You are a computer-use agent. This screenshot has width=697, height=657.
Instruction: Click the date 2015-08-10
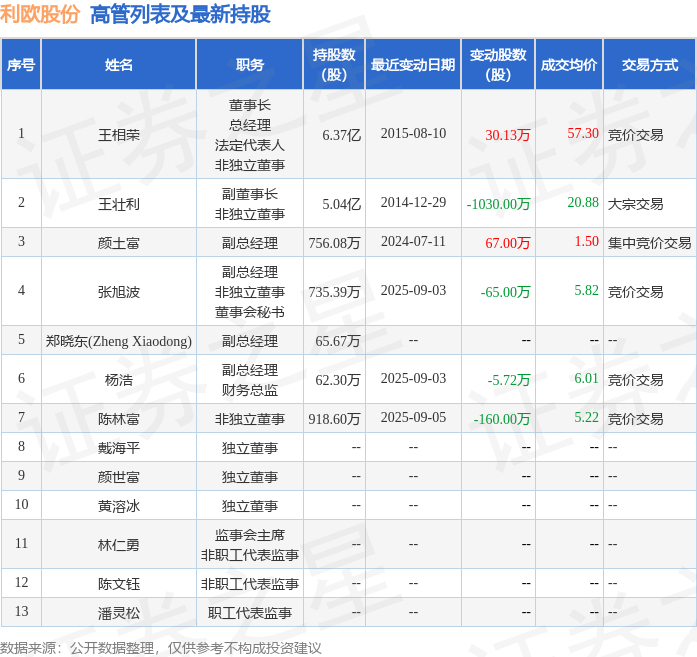(413, 133)
